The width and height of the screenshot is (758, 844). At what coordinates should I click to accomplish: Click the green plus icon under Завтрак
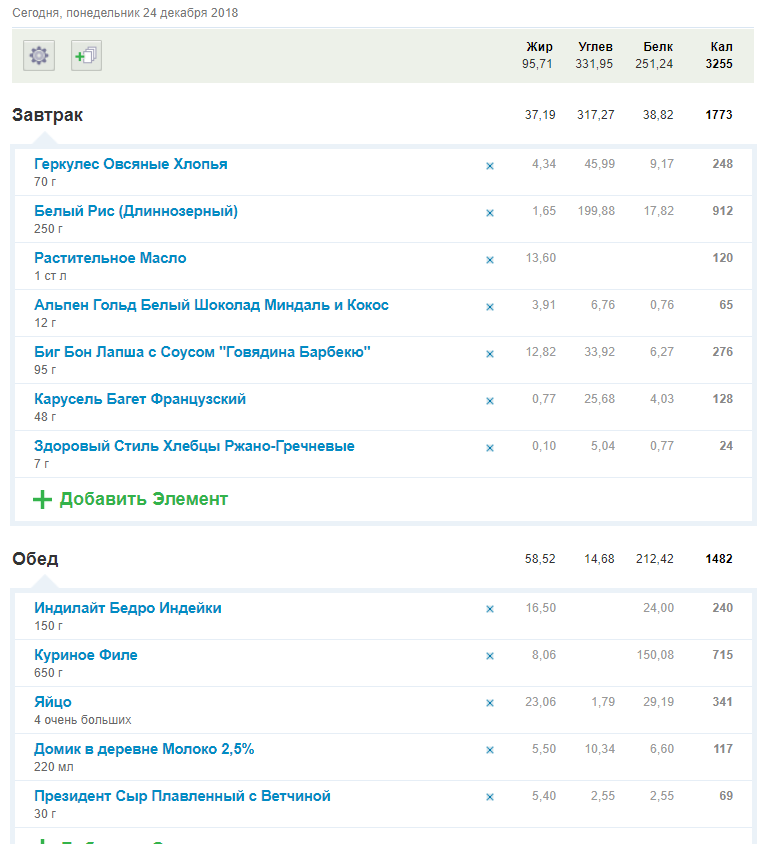[x=42, y=499]
